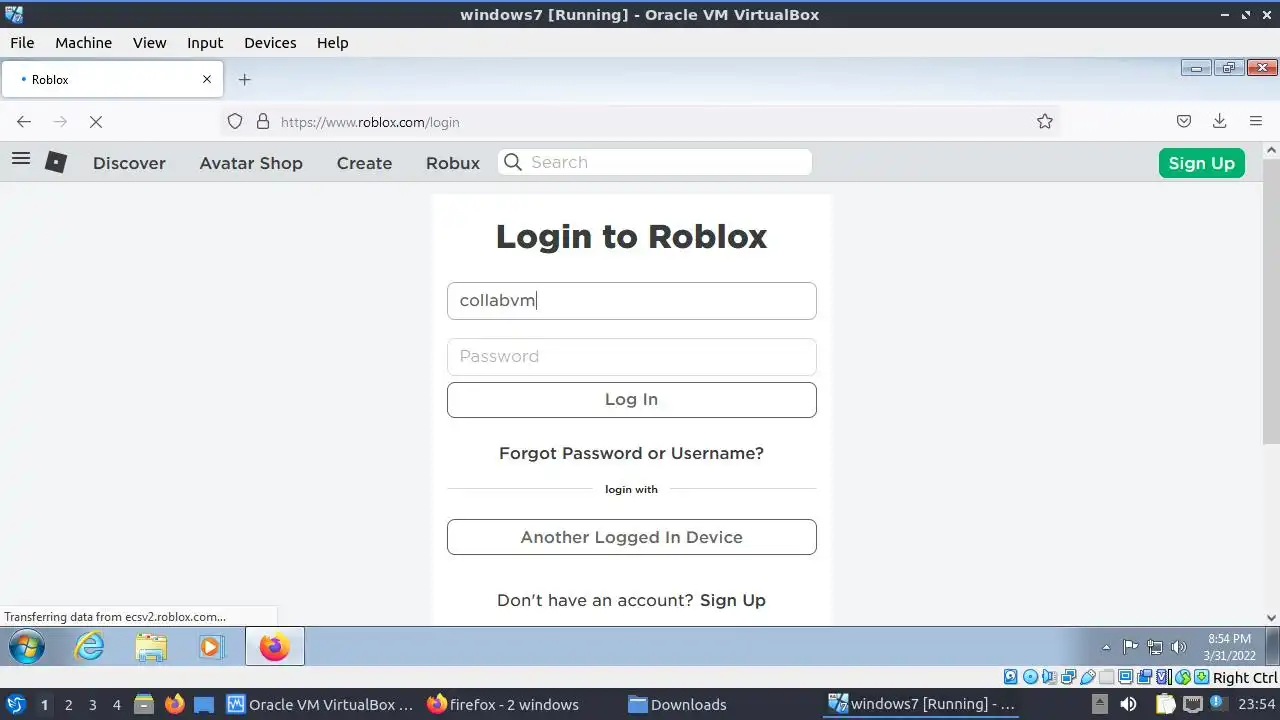Viewport: 1280px width, 720px height.
Task: Click the host eject media tray icon
Action: coord(1099,704)
